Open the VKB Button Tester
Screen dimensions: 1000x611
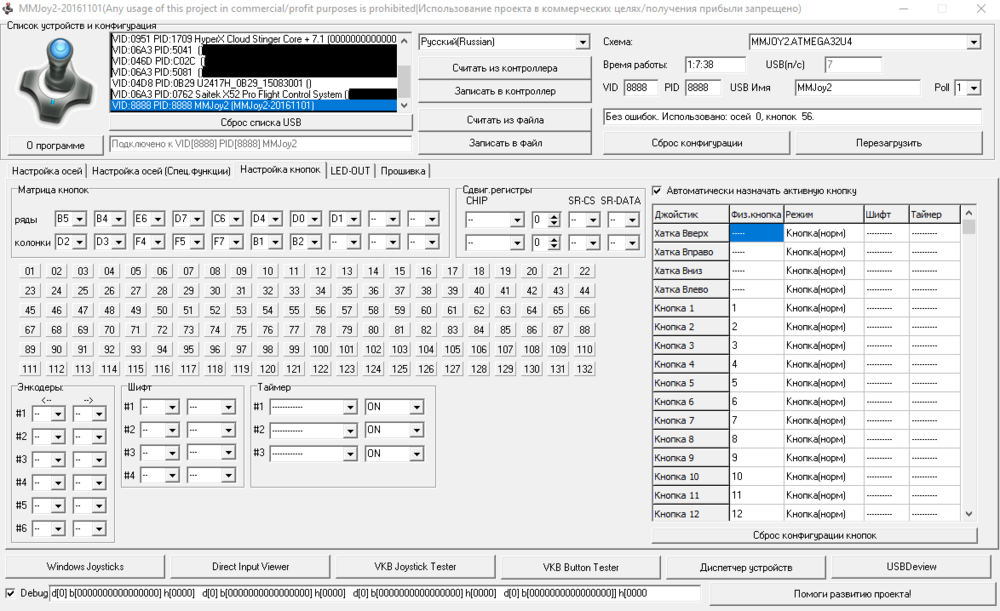coord(581,567)
